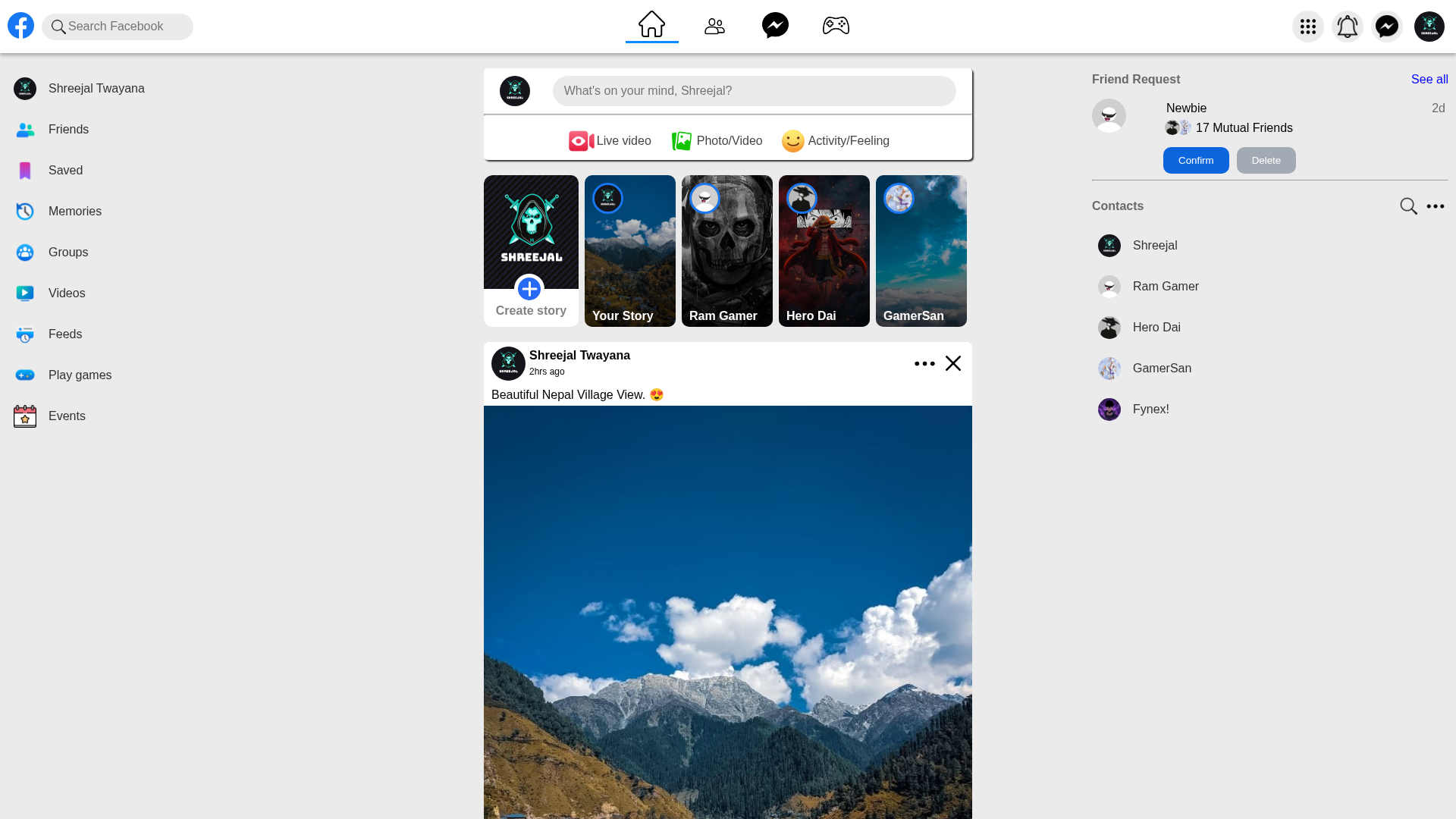Screen dimensions: 1456x819
Task: Search contacts with magnifier icon
Action: click(1408, 206)
